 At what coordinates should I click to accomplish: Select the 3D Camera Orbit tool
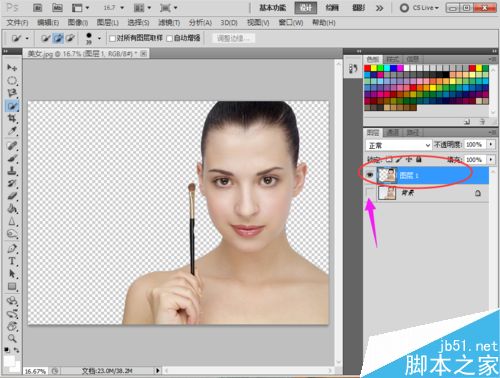(12, 314)
